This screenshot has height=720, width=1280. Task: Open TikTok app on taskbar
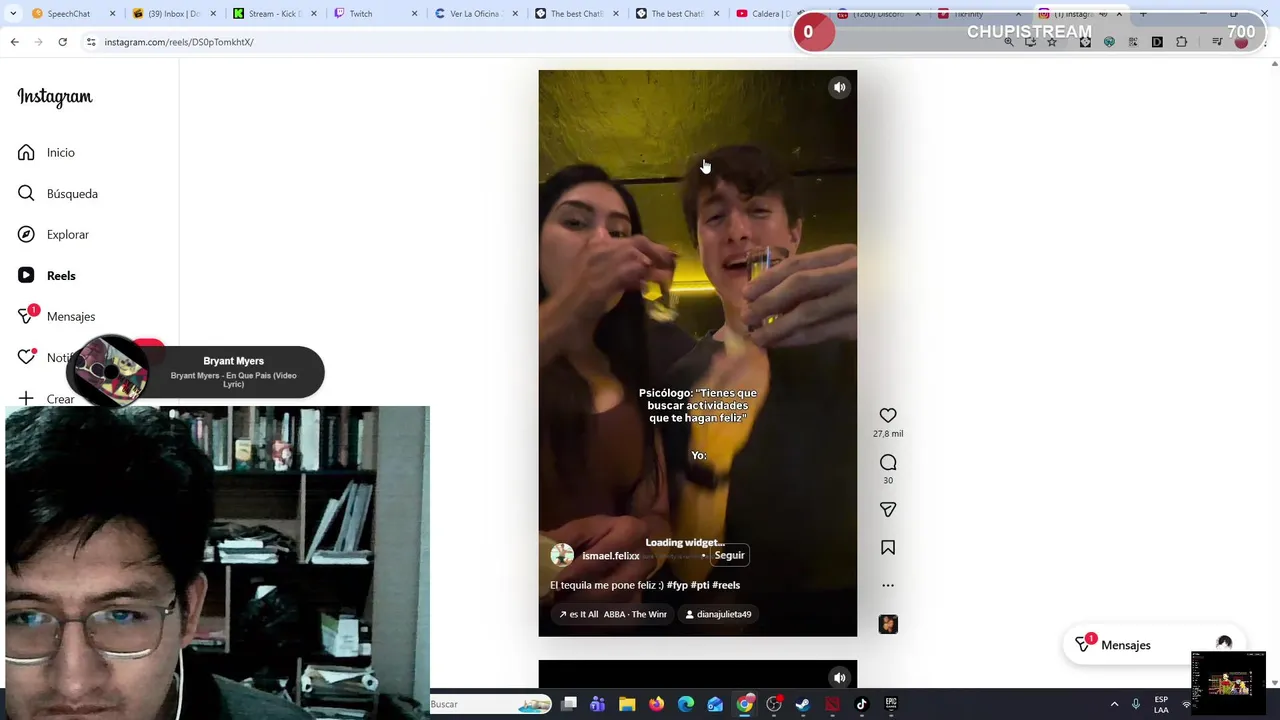click(861, 704)
